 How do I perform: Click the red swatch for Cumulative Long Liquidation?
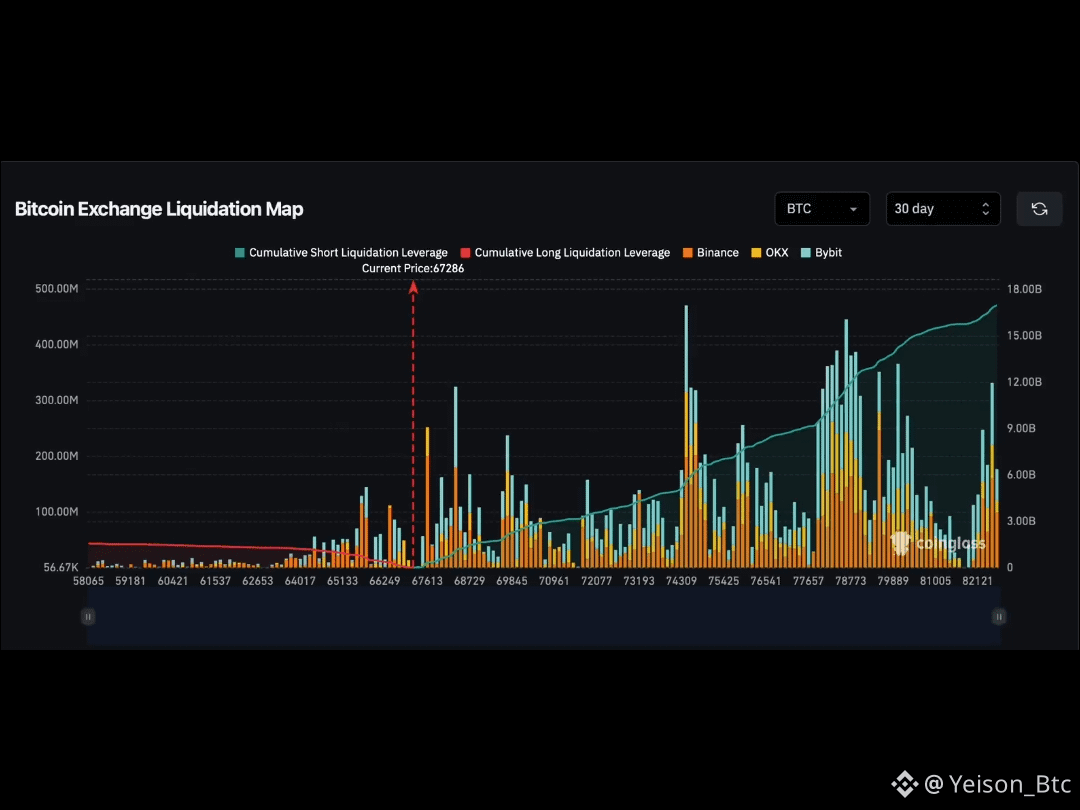tap(466, 253)
